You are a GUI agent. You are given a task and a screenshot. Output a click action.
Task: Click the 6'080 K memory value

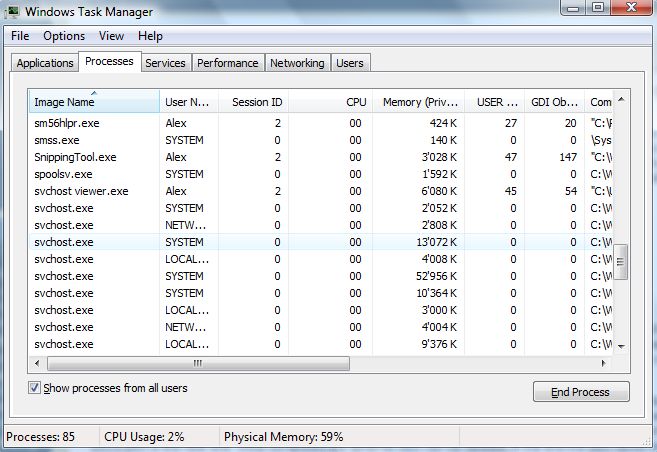440,191
